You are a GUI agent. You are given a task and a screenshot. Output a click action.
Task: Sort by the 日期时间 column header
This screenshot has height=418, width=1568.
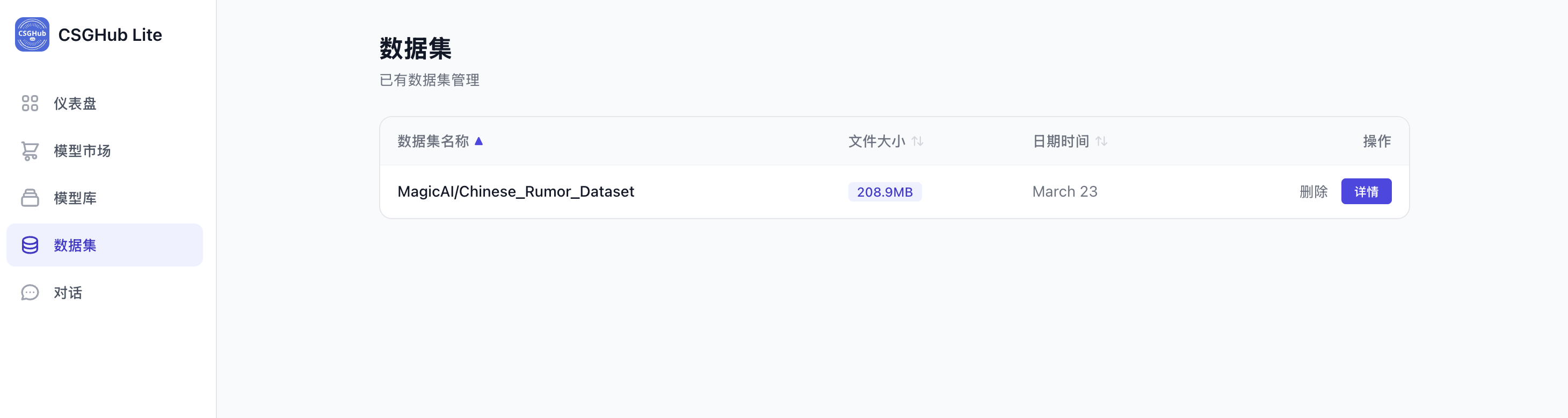click(x=1061, y=141)
